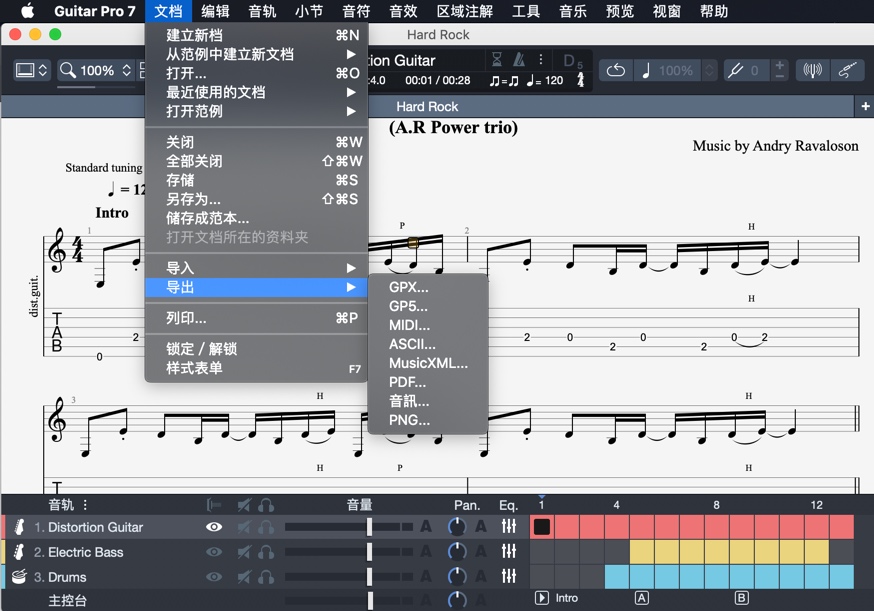
Task: Open the 音符 menu
Action: pyautogui.click(x=356, y=11)
